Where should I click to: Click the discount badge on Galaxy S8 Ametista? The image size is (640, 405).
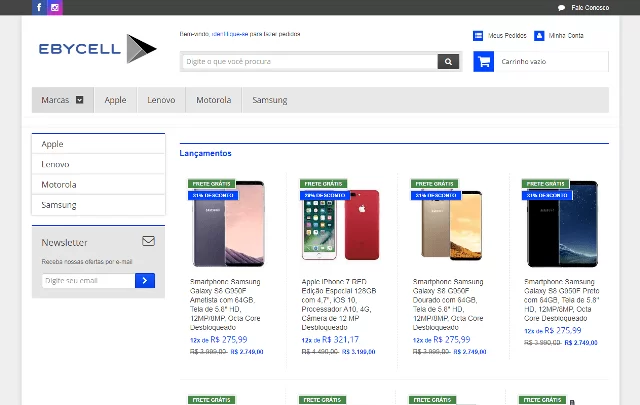click(x=213, y=196)
